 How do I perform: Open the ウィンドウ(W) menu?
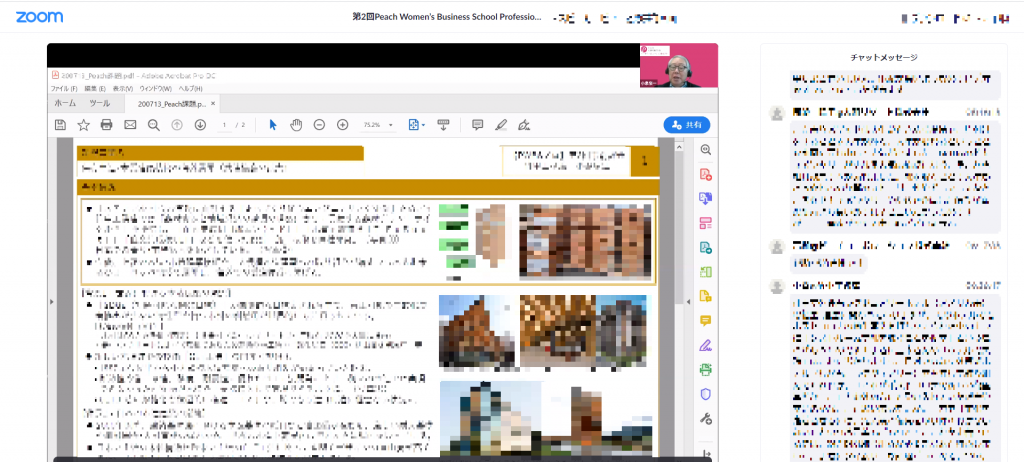[156, 88]
